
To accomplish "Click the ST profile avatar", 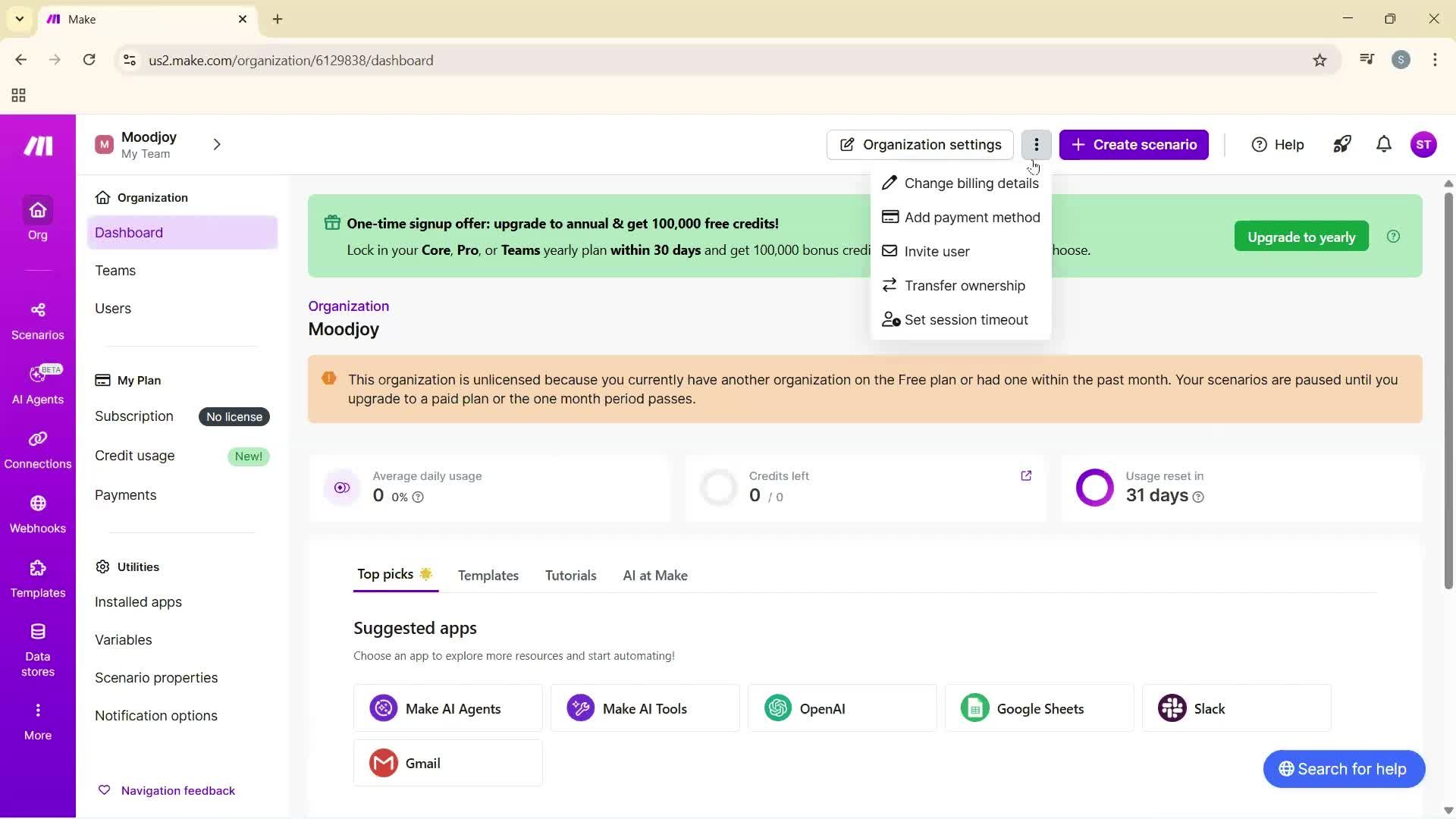I will tap(1425, 144).
